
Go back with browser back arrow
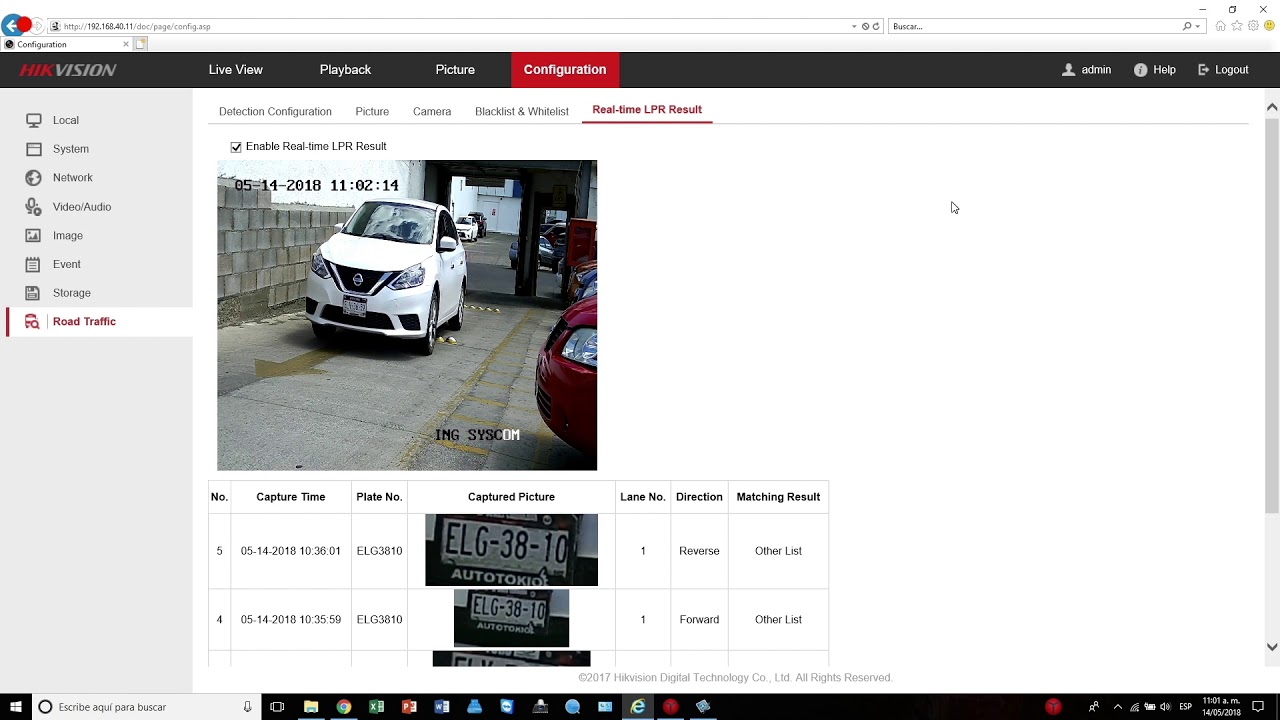point(12,26)
